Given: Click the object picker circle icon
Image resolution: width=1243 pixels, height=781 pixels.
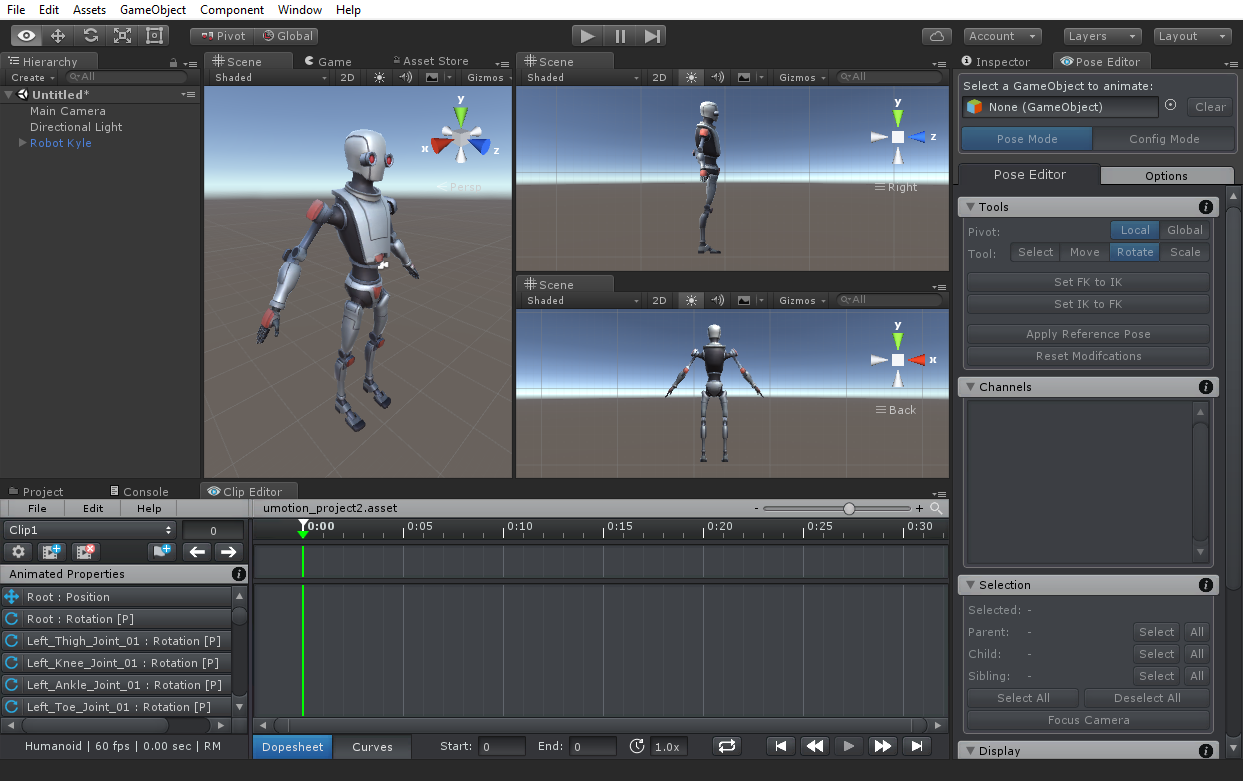Looking at the screenshot, I should coord(1171,106).
